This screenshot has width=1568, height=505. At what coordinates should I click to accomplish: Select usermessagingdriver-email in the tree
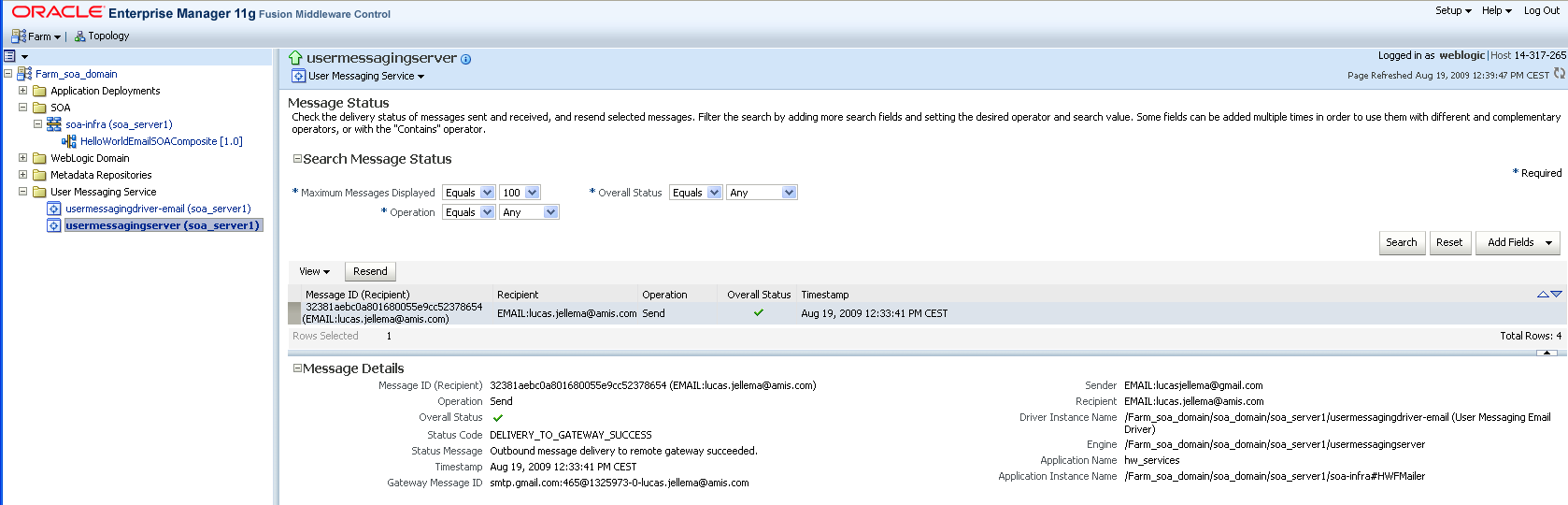click(157, 209)
